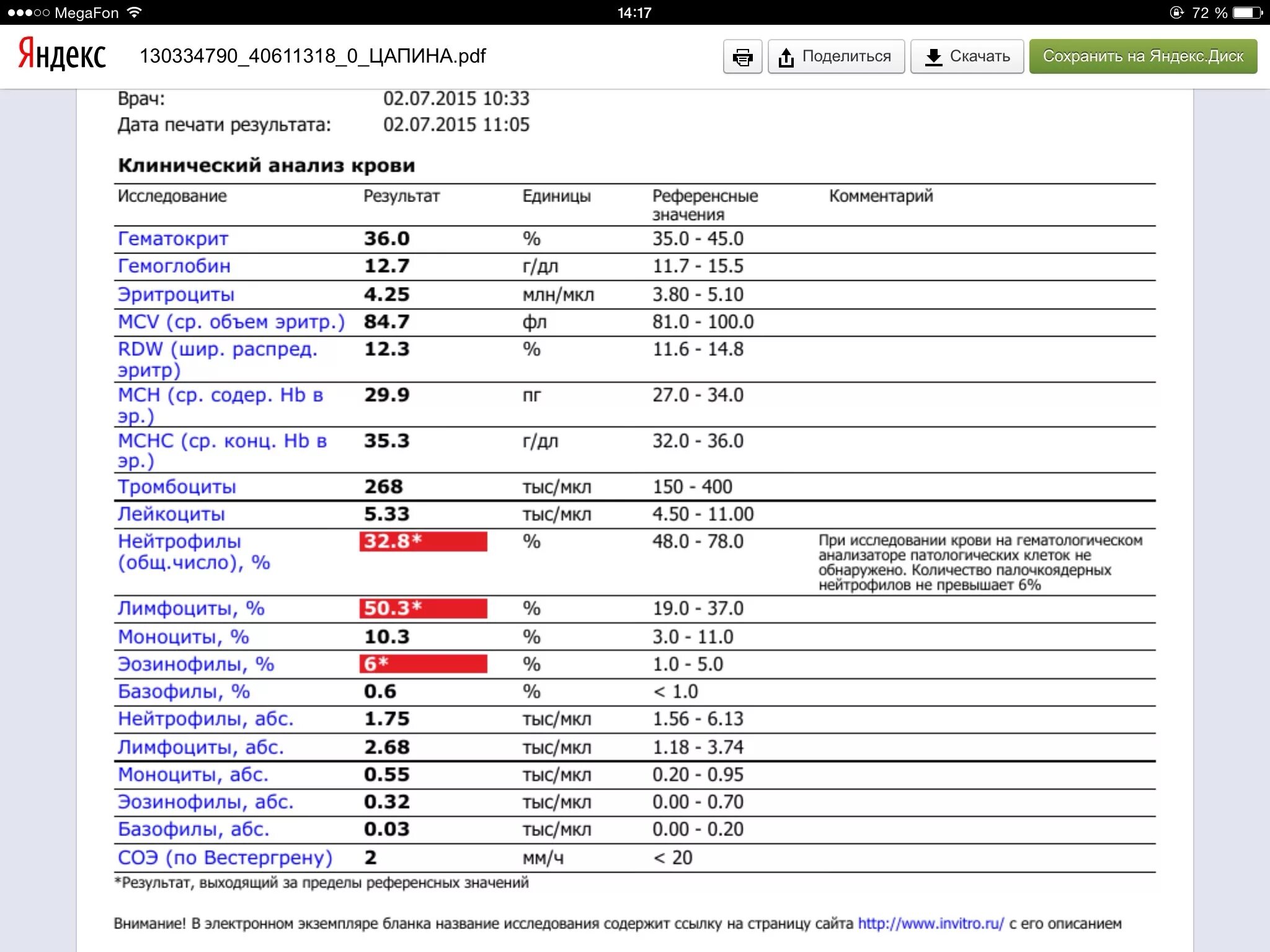1270x952 pixels.
Task: Select the platelet result 268
Action: click(x=383, y=487)
